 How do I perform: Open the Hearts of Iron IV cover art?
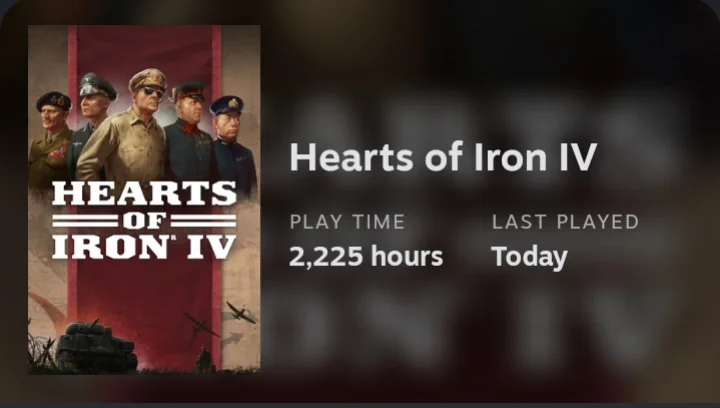point(144,199)
